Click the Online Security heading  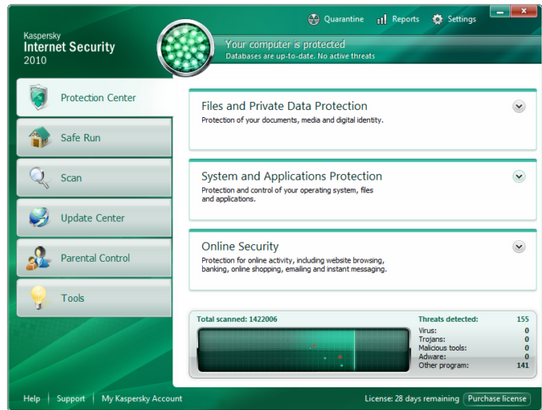click(x=240, y=246)
